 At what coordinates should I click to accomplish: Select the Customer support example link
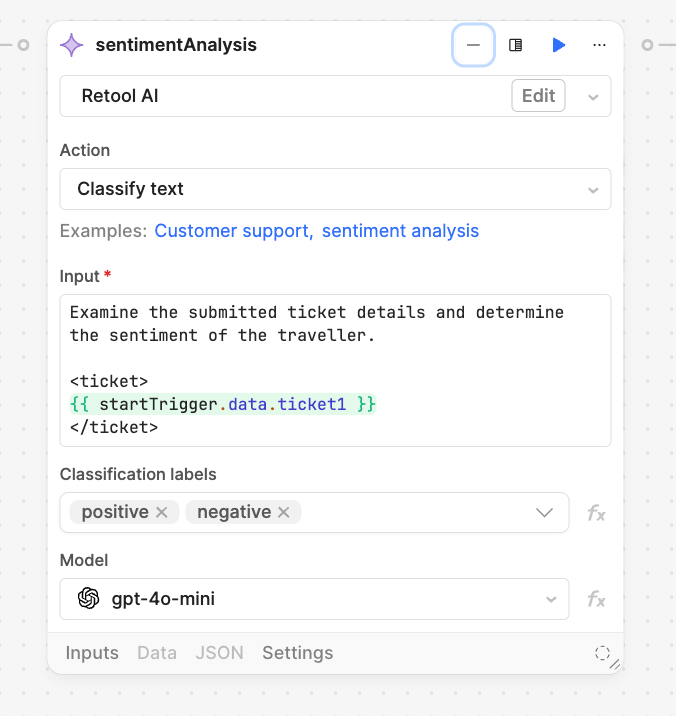click(x=232, y=231)
